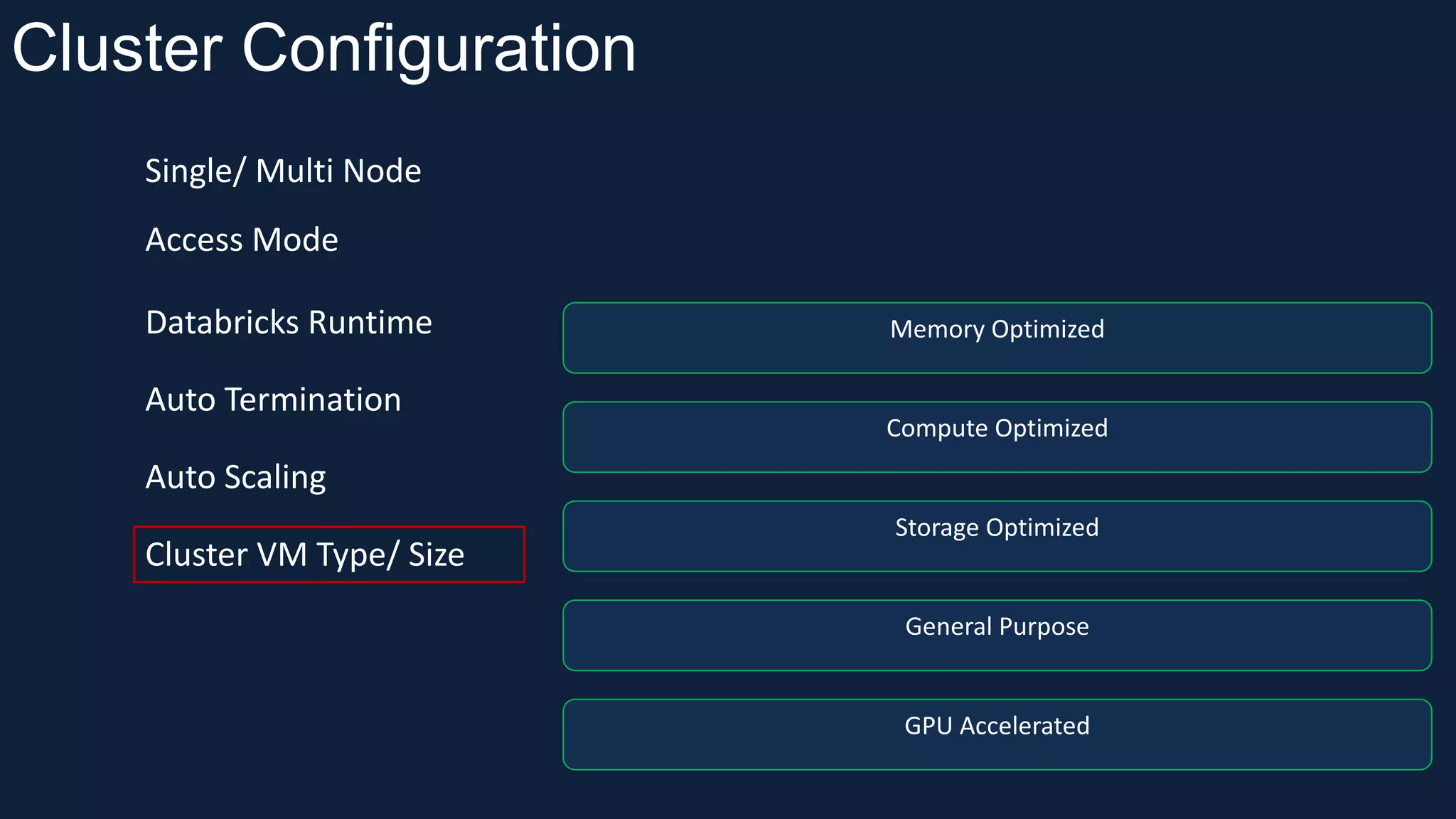Click the word "Mode" in Access Mode

click(295, 240)
